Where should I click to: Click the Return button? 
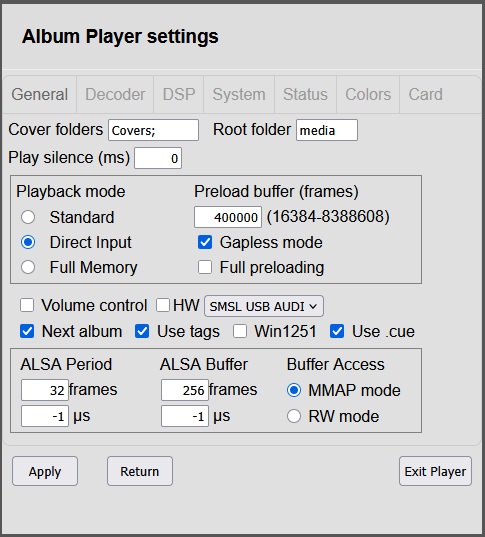(x=140, y=471)
